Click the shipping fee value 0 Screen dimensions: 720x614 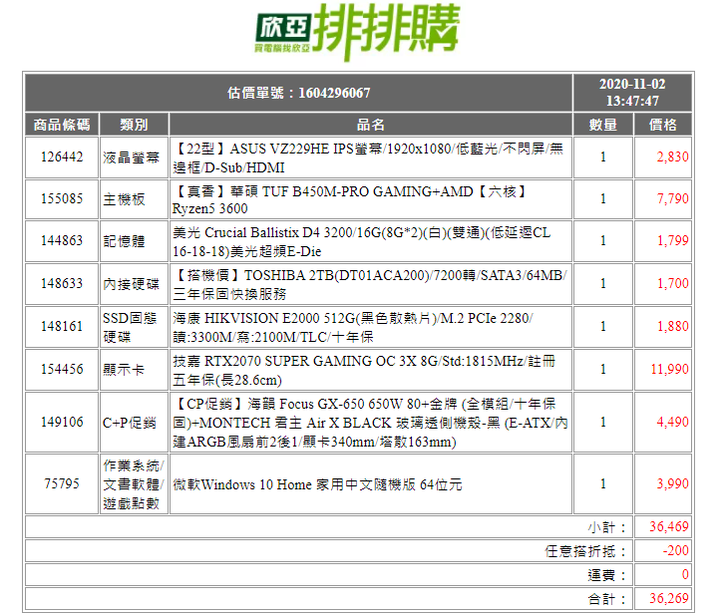(x=685, y=574)
